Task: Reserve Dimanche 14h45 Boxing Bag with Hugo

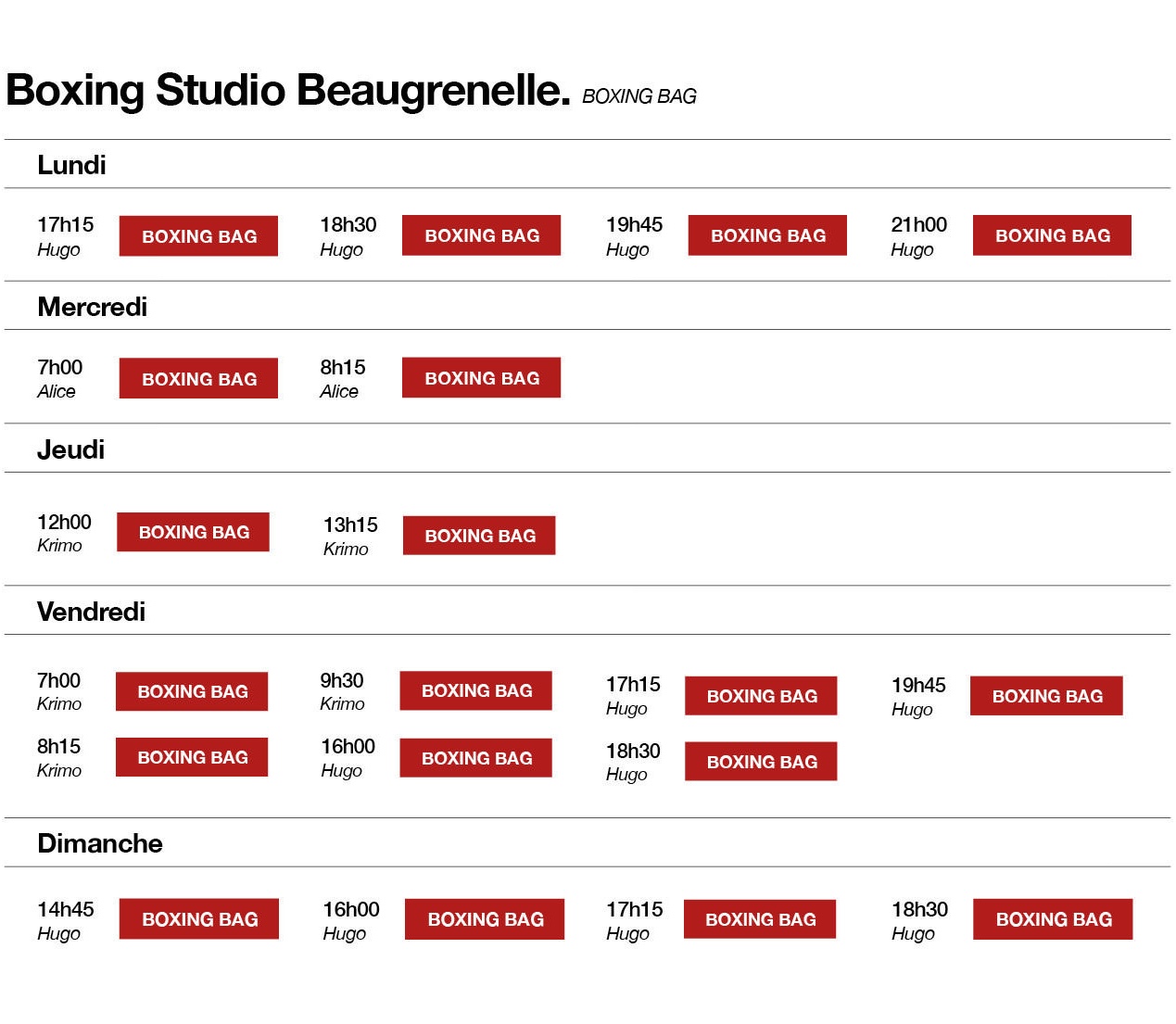Action: pos(199,919)
